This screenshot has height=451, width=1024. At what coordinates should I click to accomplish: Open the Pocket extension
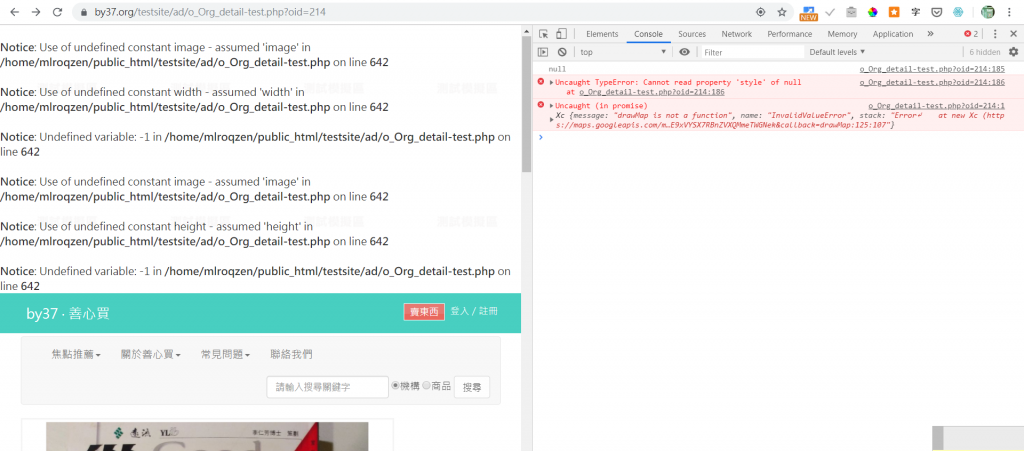(936, 12)
